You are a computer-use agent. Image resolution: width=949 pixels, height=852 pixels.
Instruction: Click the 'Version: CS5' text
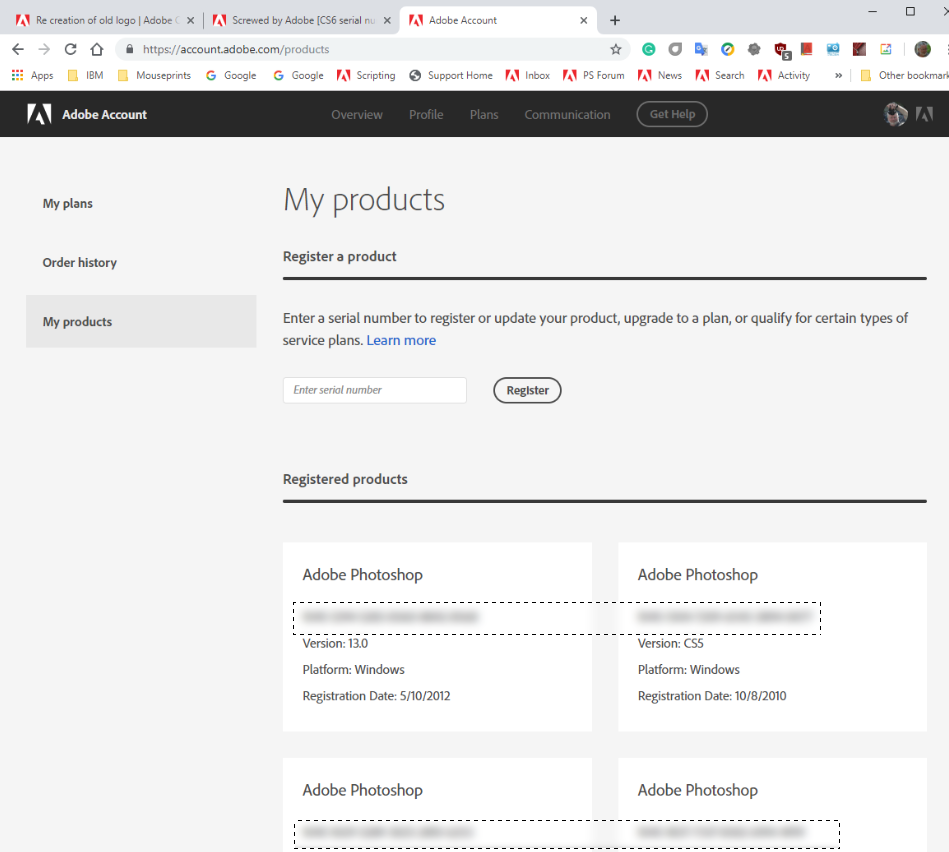coord(671,643)
